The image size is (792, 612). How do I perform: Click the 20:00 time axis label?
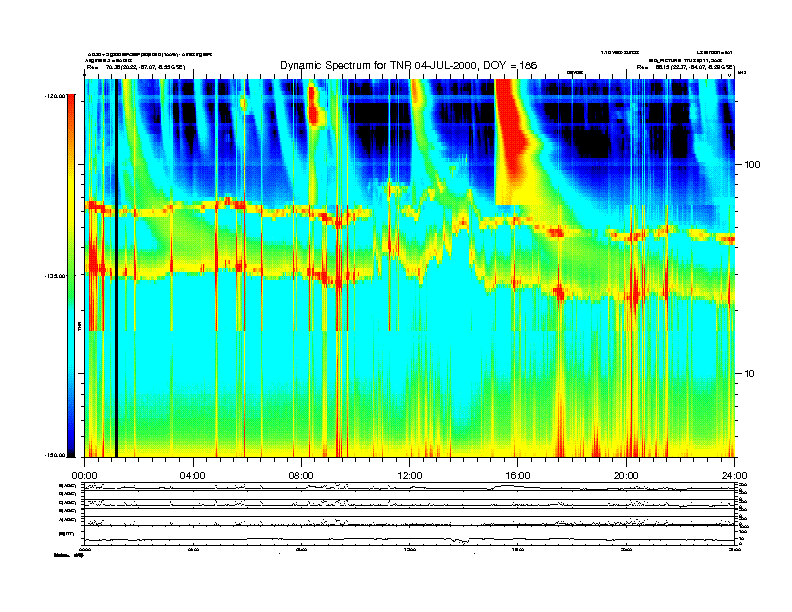(626, 476)
